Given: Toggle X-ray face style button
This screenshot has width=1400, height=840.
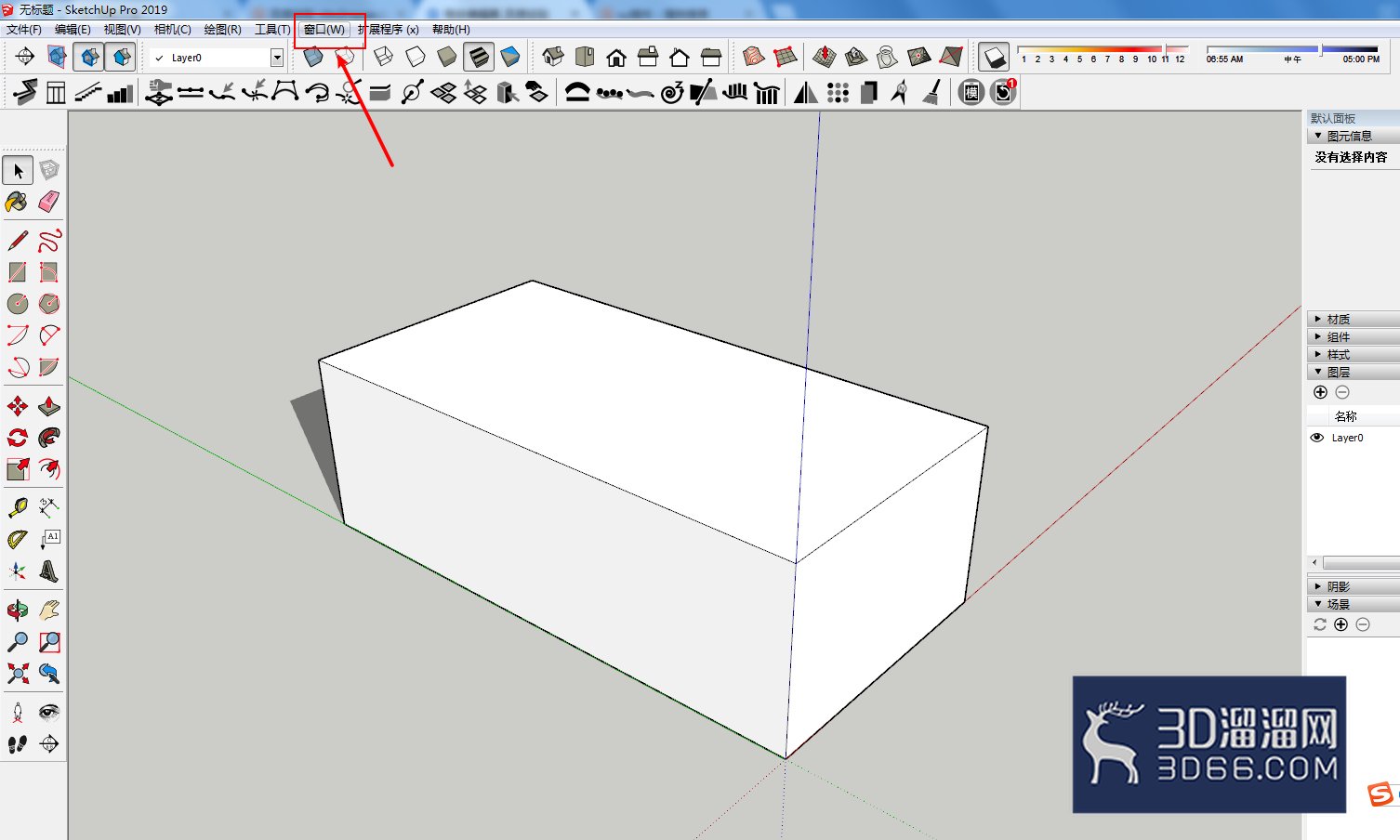Looking at the screenshot, I should (x=313, y=58).
